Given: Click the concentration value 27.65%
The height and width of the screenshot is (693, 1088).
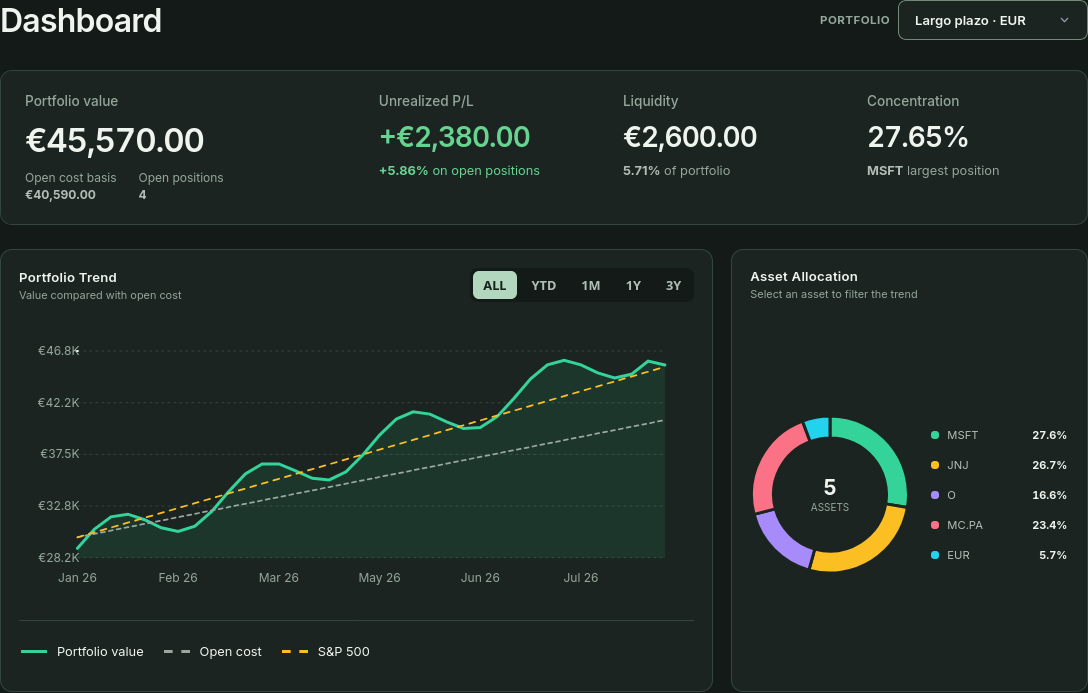Looking at the screenshot, I should coord(917,137).
